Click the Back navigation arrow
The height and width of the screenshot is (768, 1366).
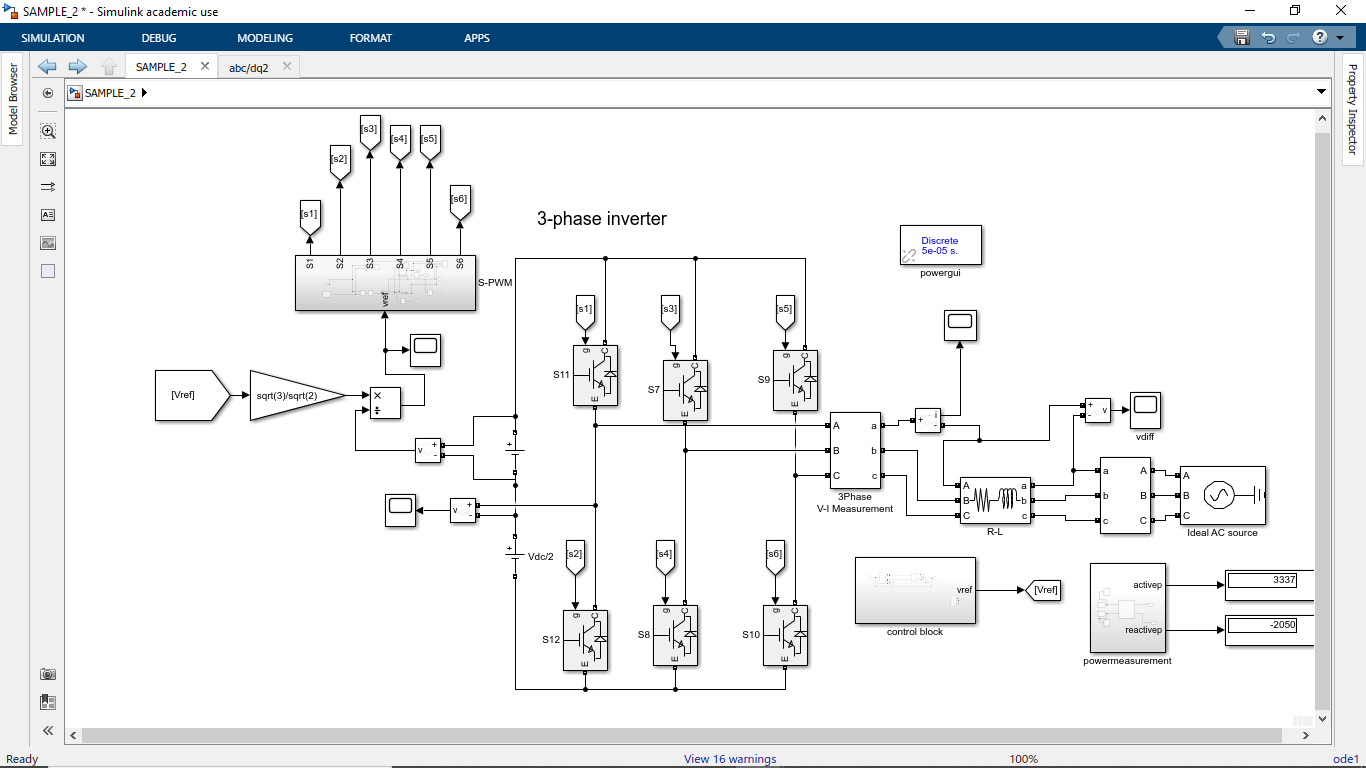[x=47, y=67]
